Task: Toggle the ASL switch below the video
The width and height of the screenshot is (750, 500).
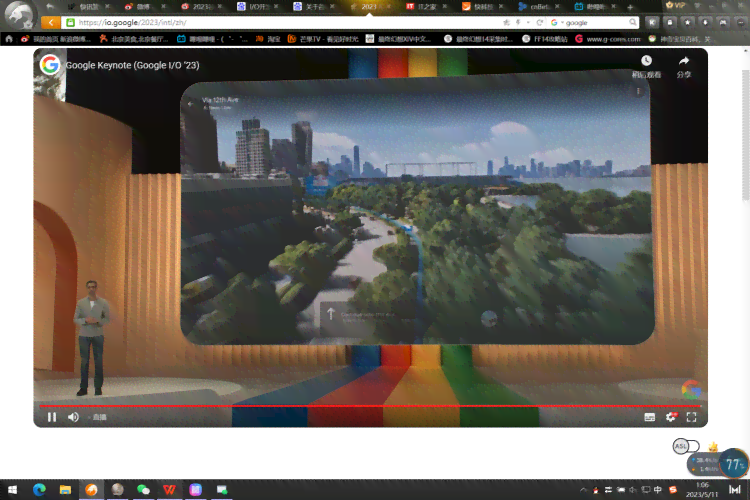Action: click(x=686, y=446)
